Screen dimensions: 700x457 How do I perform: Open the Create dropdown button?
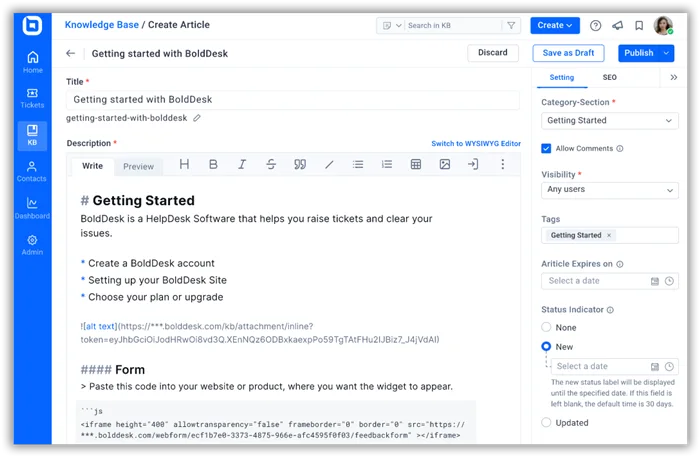pos(555,25)
